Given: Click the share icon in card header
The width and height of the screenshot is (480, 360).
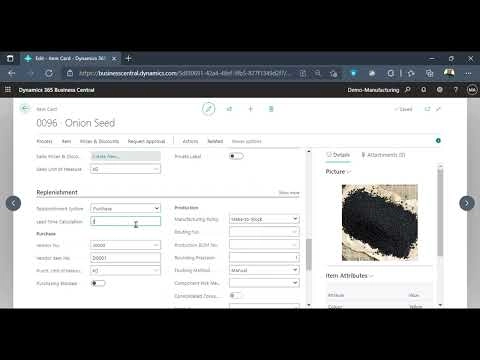Looking at the screenshot, I should pos(229,109).
